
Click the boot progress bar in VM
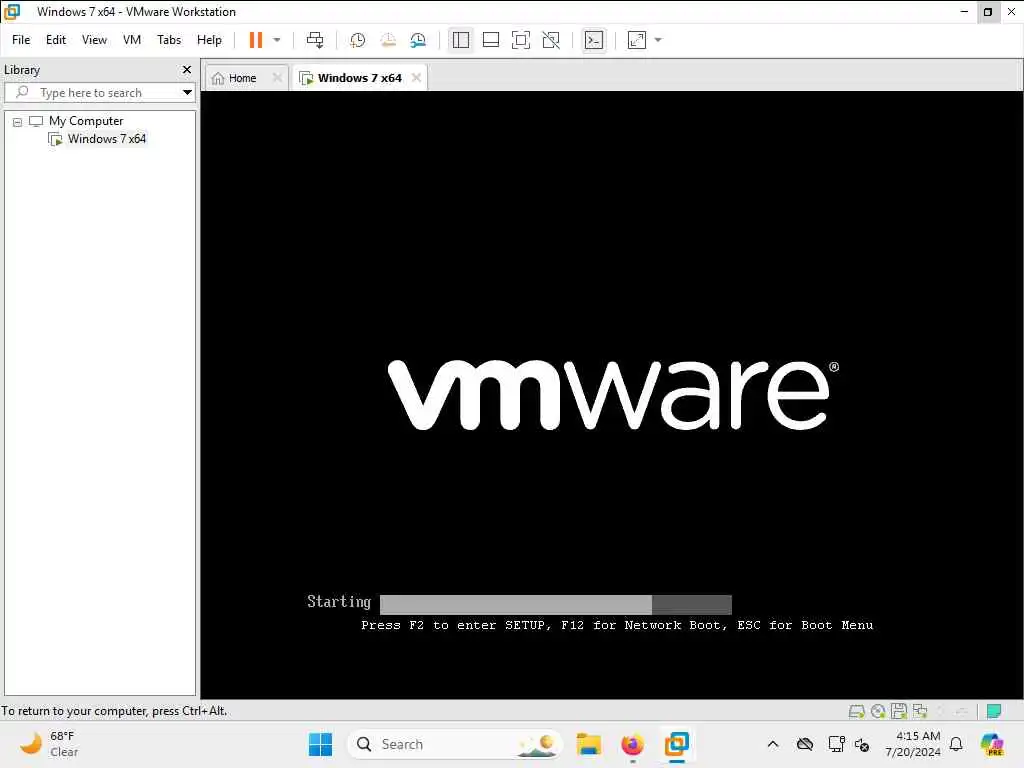556,604
